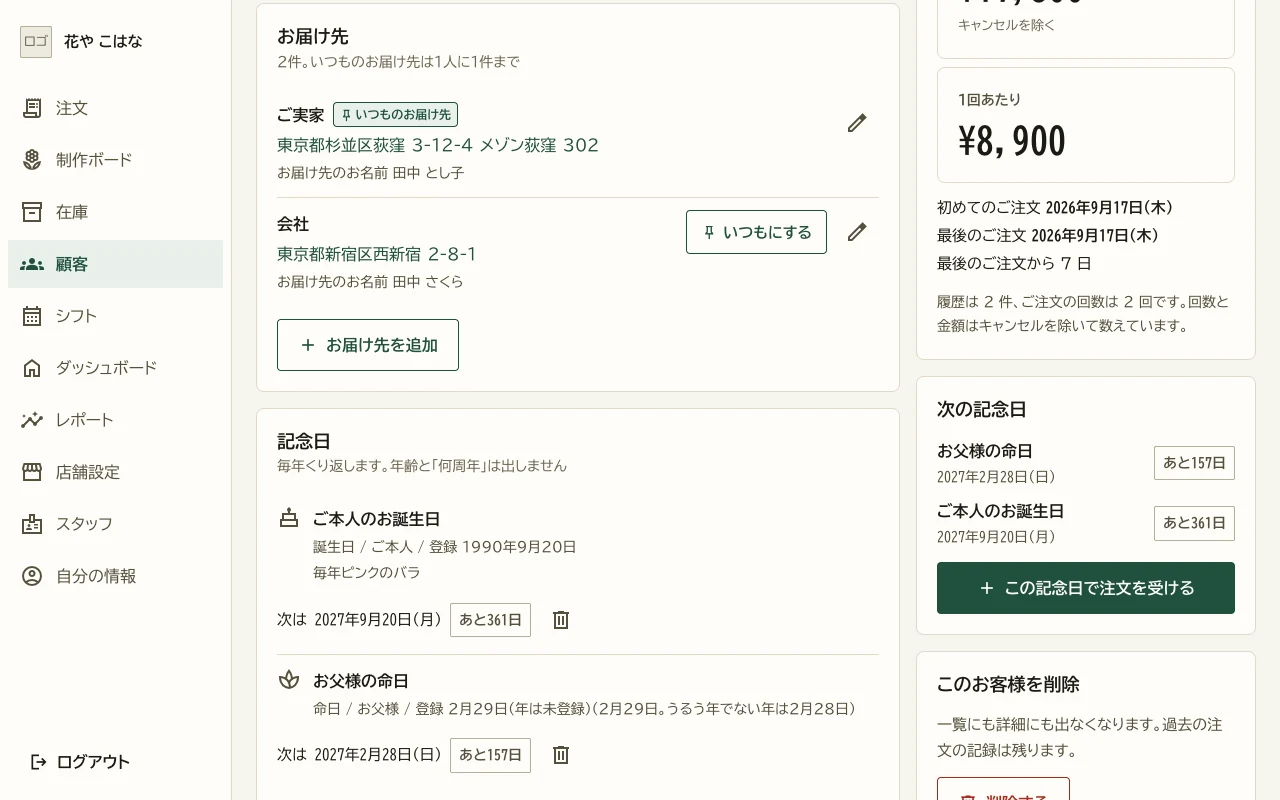Select レポート menu entry
This screenshot has height=800, width=1280.
tap(116, 420)
